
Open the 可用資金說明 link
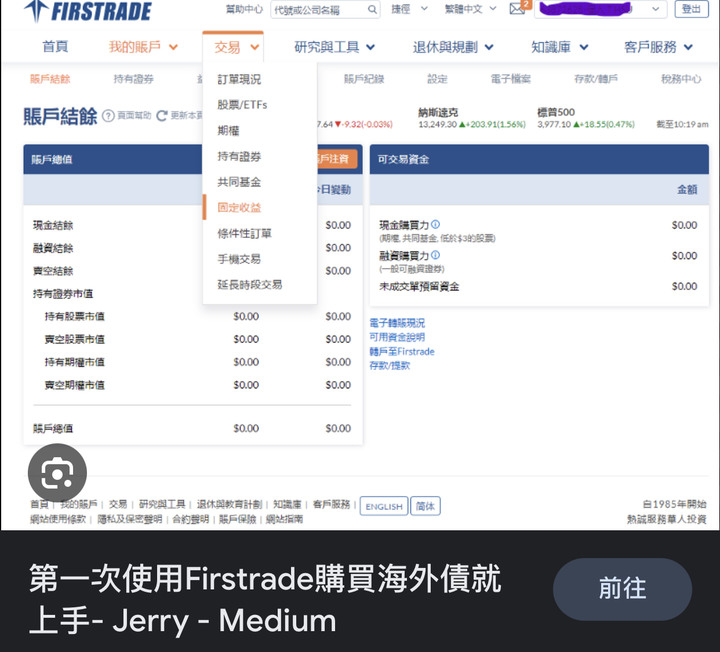(x=397, y=337)
